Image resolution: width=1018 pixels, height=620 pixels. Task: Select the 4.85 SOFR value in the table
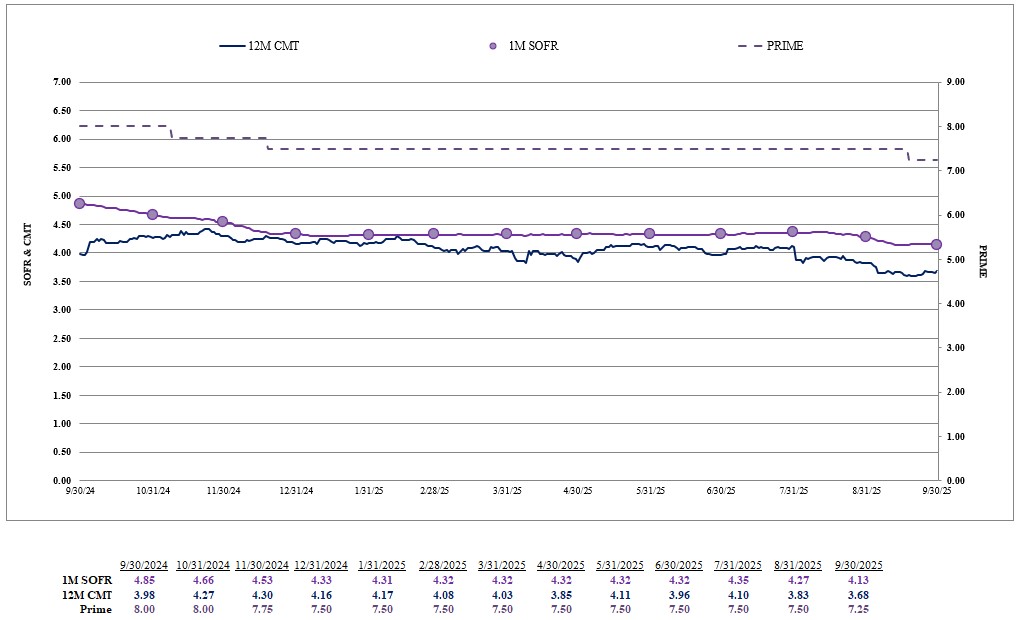coord(144,580)
